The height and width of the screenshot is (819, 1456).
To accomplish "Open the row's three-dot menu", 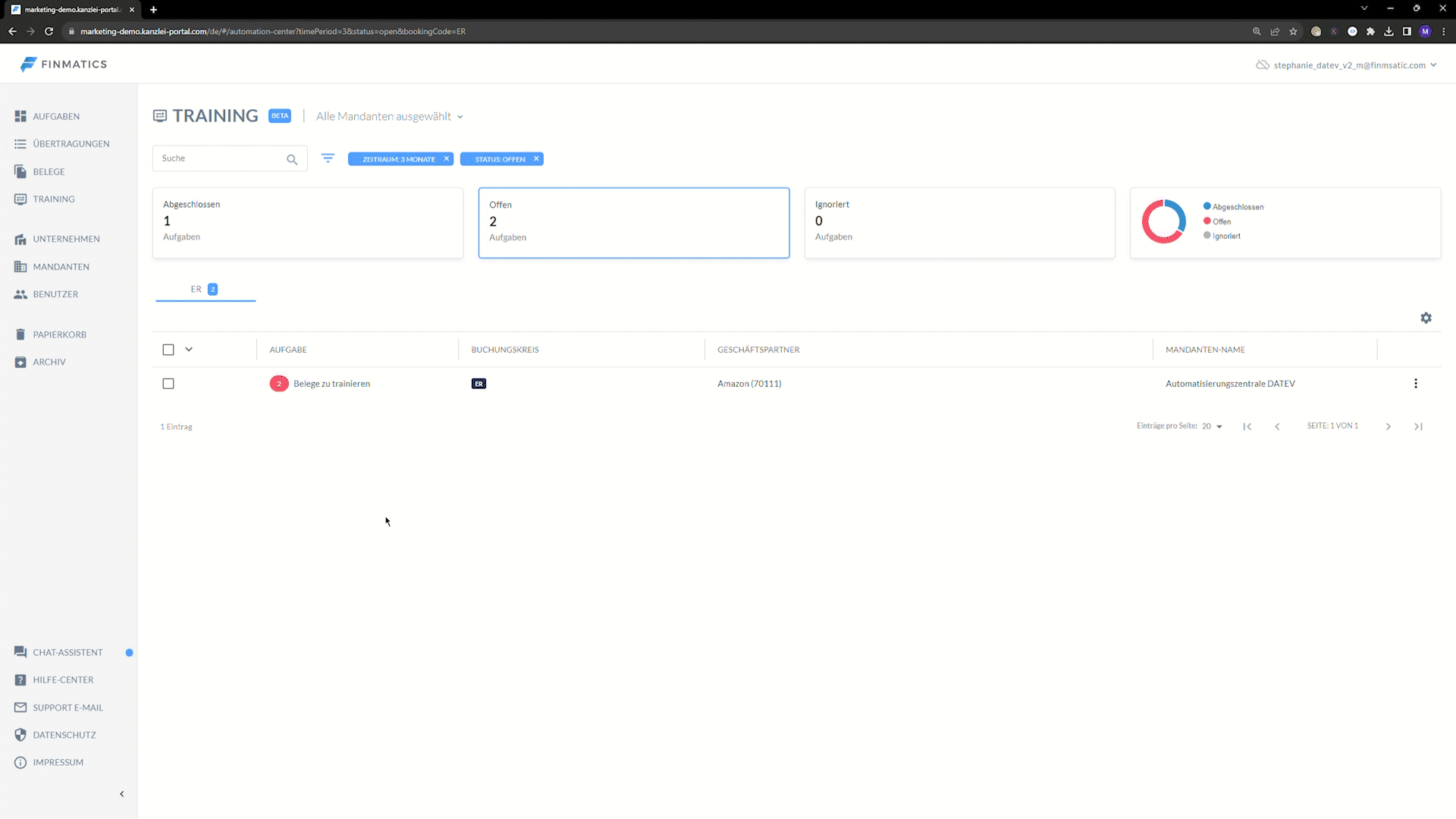I will (1415, 384).
